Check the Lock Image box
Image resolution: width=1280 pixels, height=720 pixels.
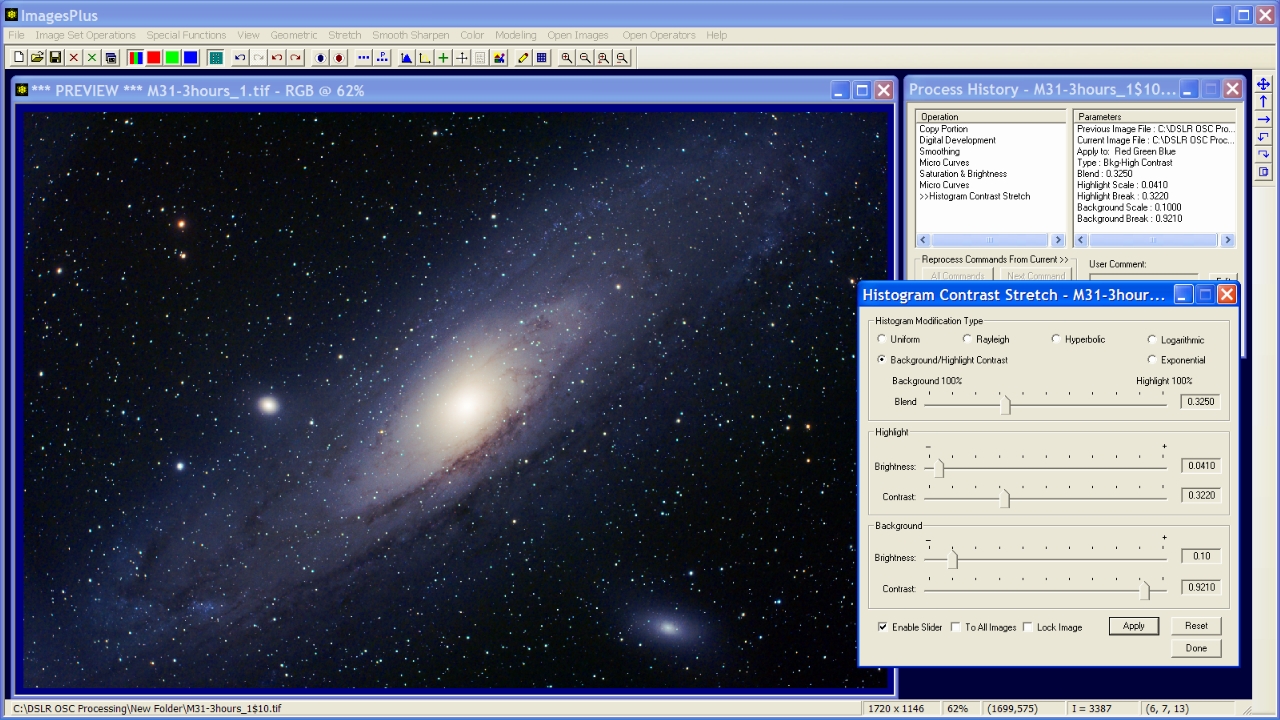pos(1028,627)
